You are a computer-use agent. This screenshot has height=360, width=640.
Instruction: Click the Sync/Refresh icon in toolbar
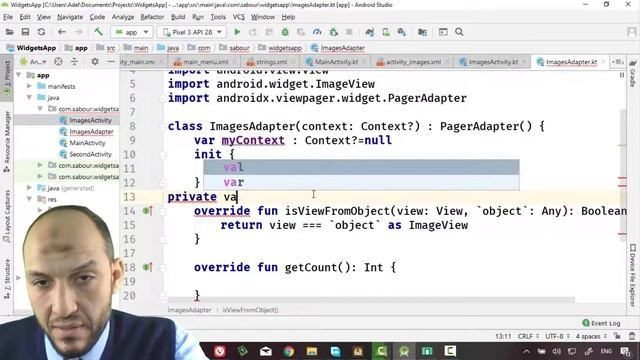pos(41,32)
